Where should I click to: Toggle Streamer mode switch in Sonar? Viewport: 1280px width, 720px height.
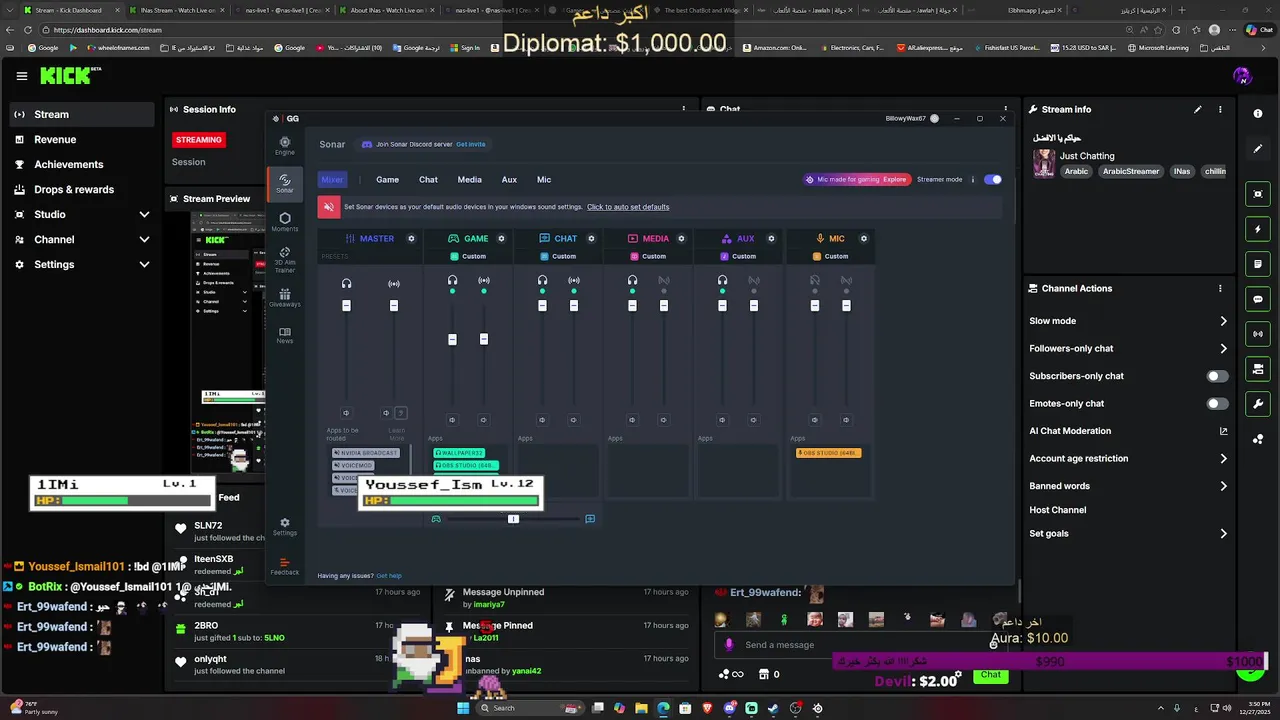tap(992, 180)
